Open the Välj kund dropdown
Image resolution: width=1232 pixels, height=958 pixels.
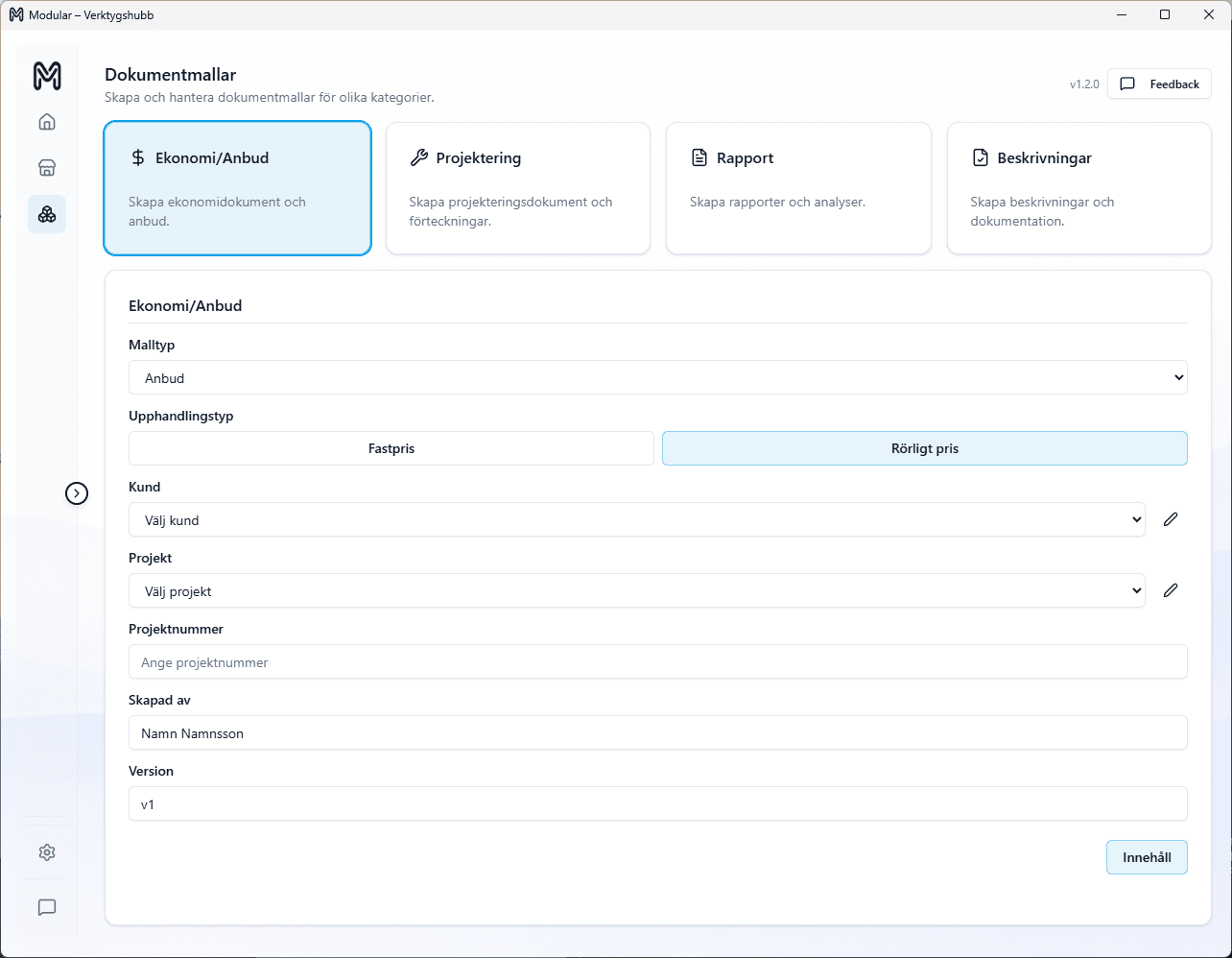click(x=636, y=520)
